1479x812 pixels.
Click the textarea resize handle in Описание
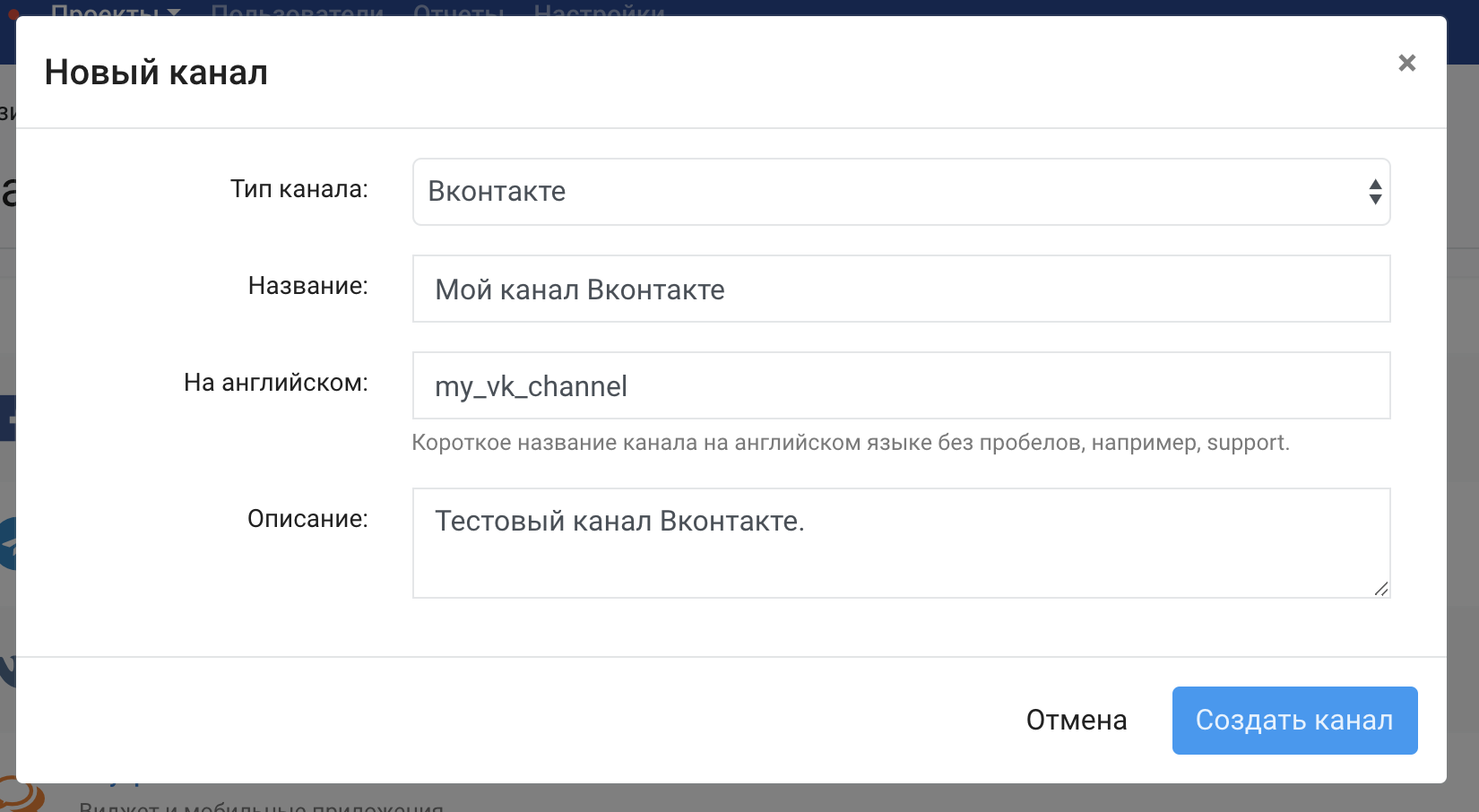(1381, 589)
